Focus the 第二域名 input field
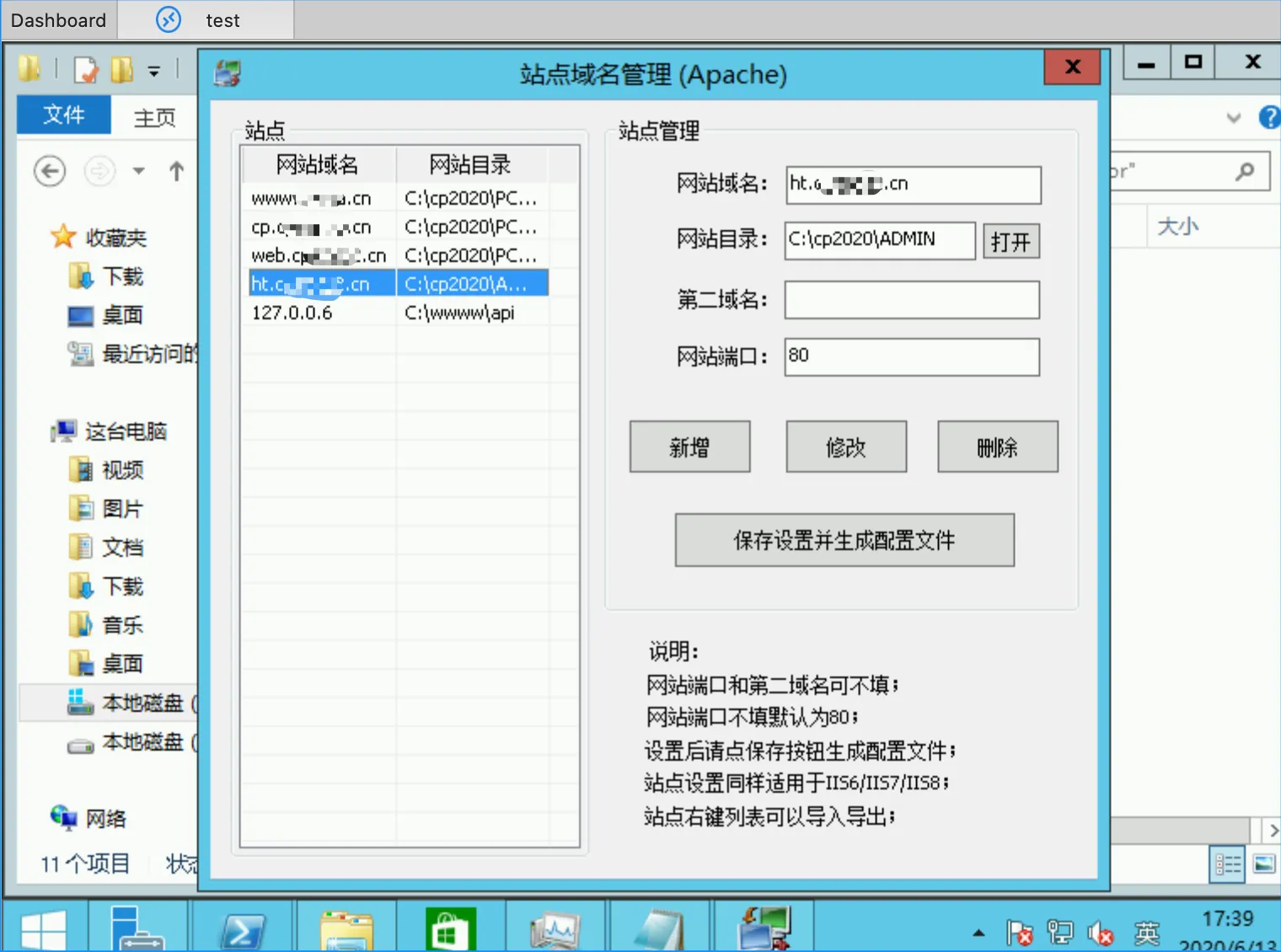The width and height of the screenshot is (1281, 952). (x=912, y=300)
